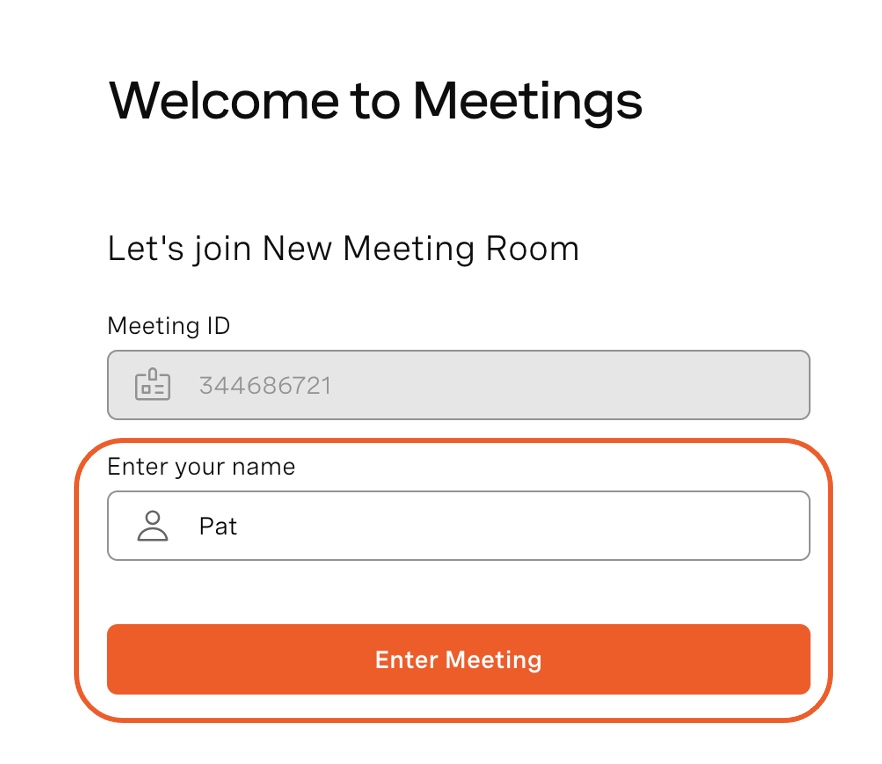Click the disabled Meeting ID field
Image resolution: width=882 pixels, height=764 pixels.
(458, 385)
